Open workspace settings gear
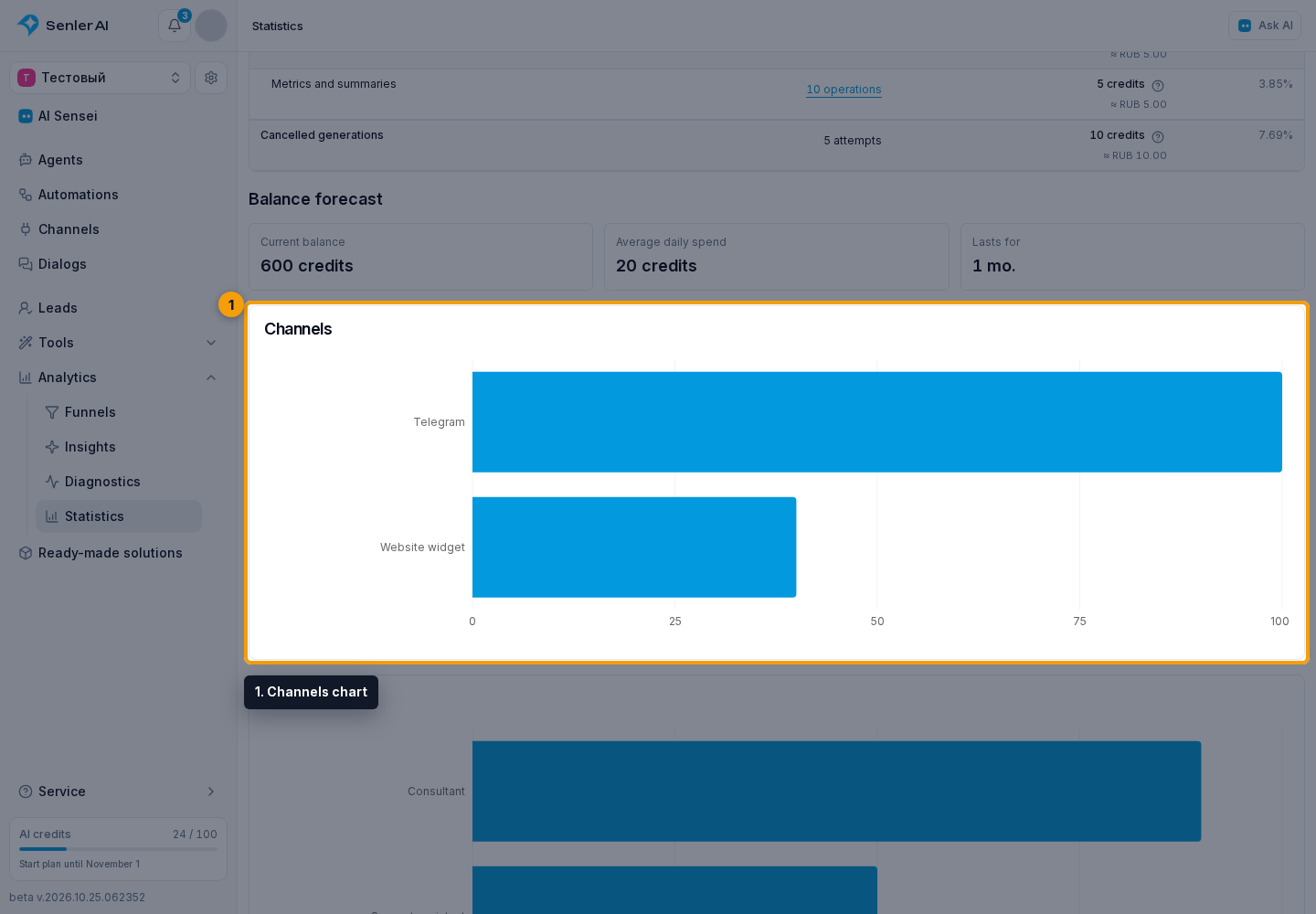This screenshot has width=1316, height=914. tap(211, 78)
